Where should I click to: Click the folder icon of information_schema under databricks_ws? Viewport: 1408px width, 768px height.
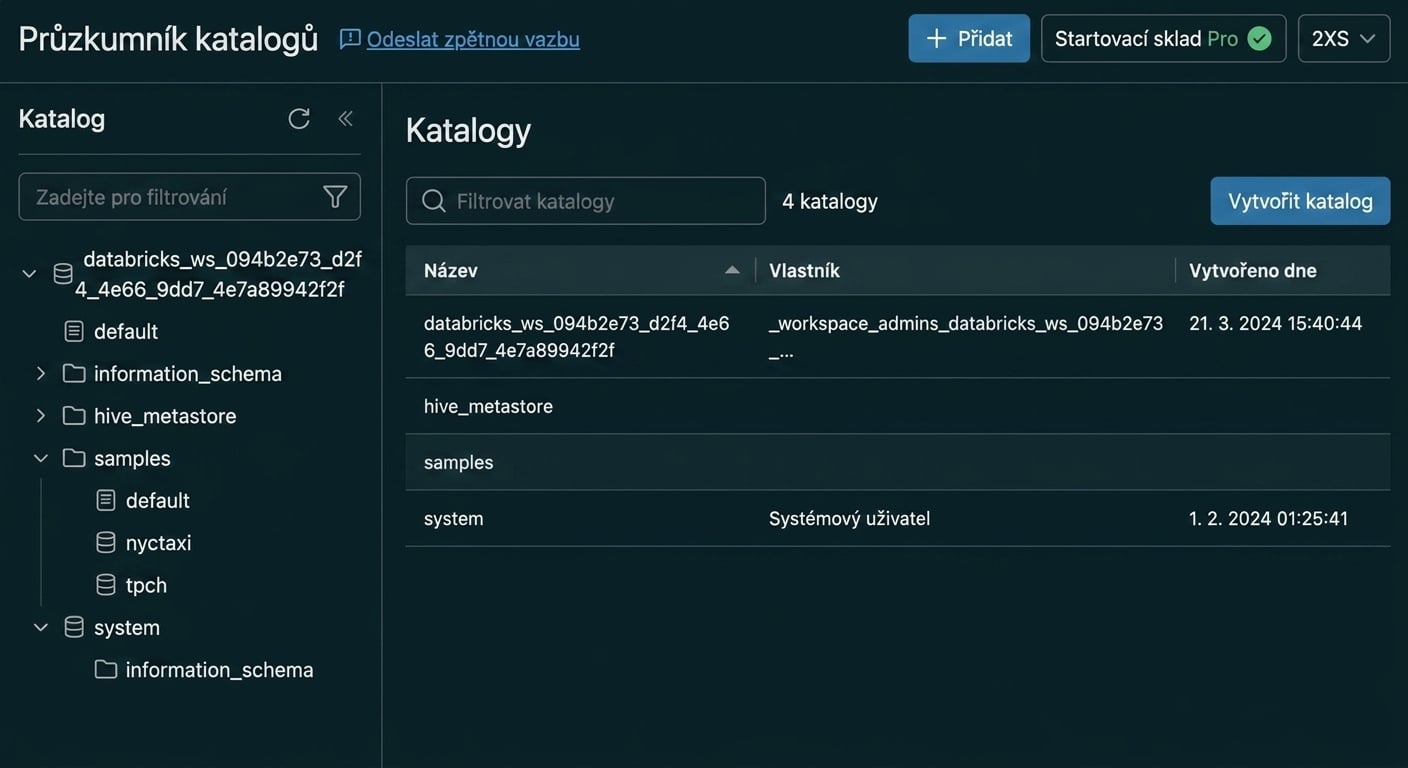point(74,373)
